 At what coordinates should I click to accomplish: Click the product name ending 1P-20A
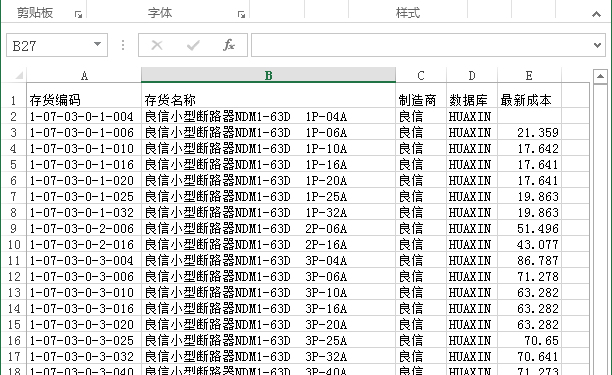[268, 180]
